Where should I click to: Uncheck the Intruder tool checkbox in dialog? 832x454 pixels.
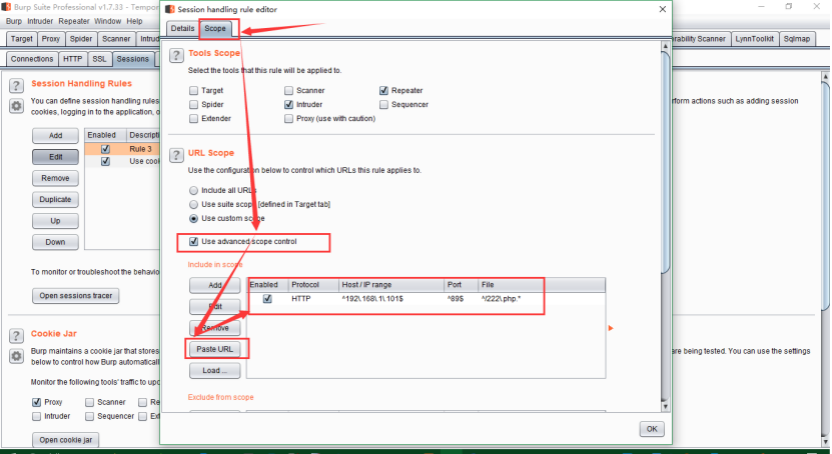click(289, 104)
